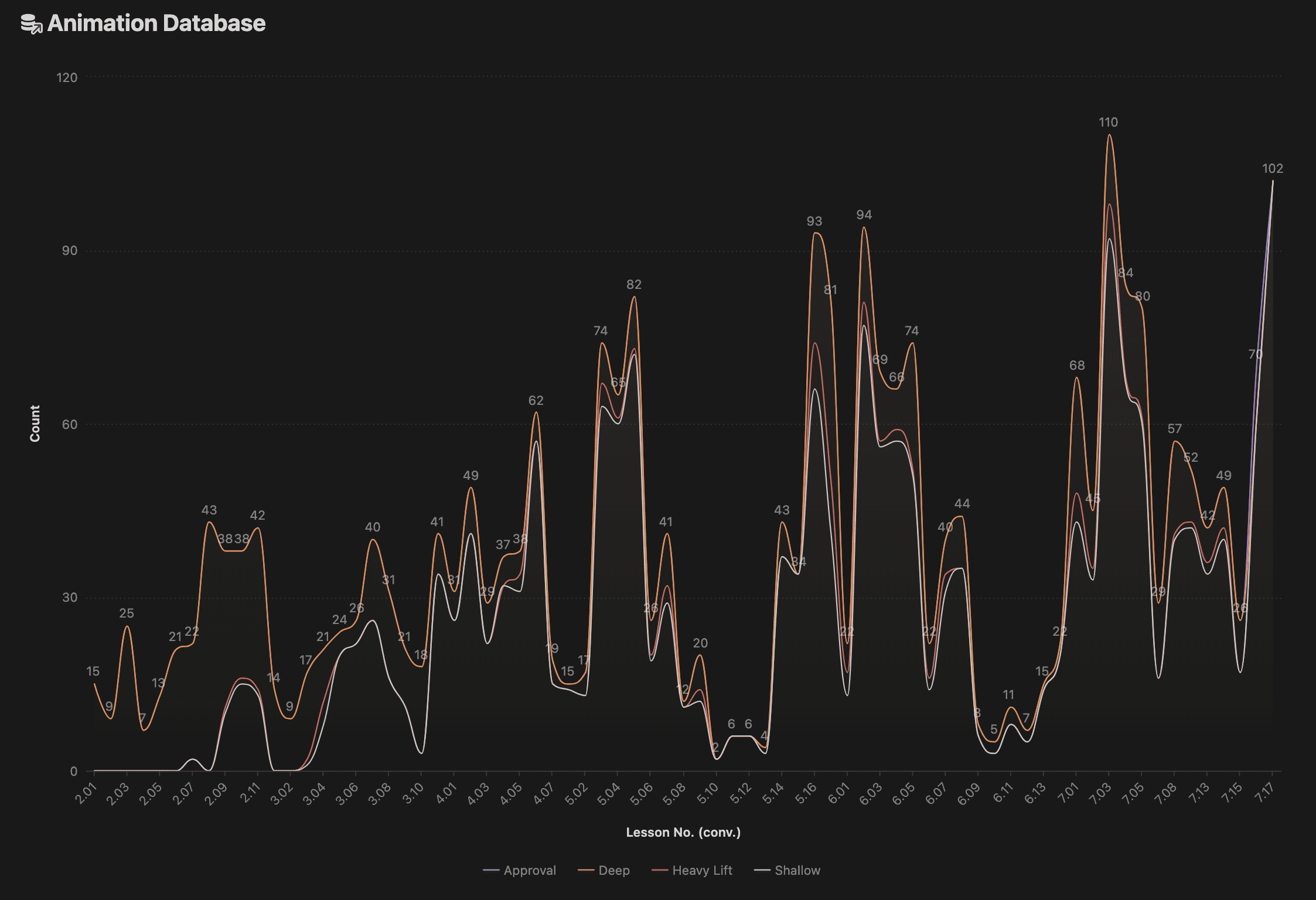This screenshot has height=900, width=1316.
Task: Click the purple Approval legend line swatch
Action: (x=491, y=871)
